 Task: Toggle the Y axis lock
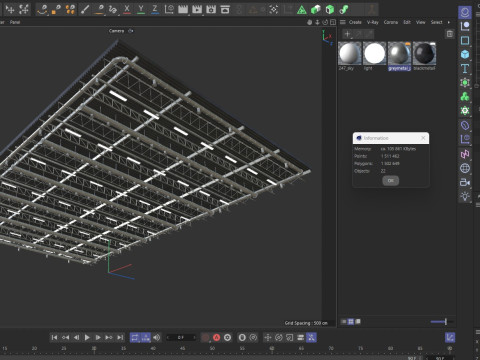tap(141, 9)
